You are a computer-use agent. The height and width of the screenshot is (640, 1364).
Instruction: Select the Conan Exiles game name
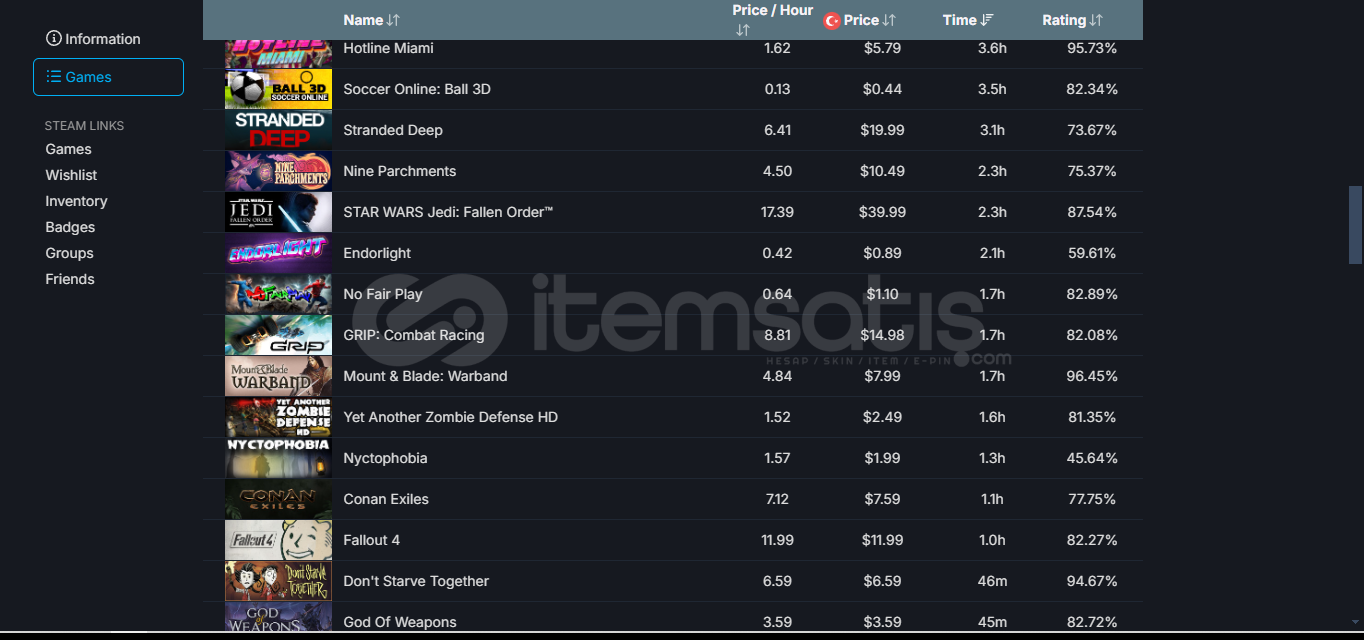386,499
